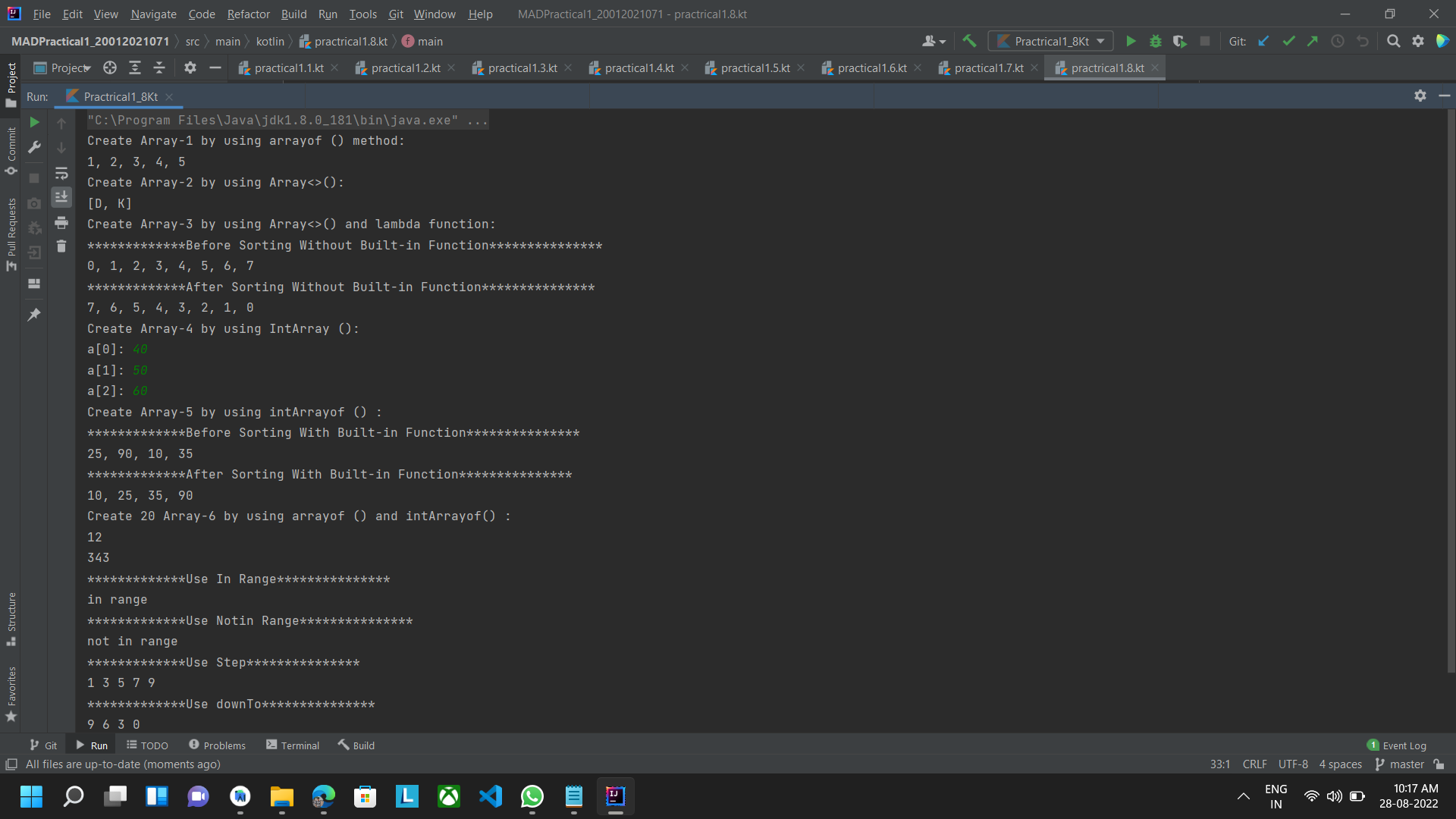The image size is (1456, 819).
Task: Run with Coverage using the shield icon
Action: [1180, 41]
